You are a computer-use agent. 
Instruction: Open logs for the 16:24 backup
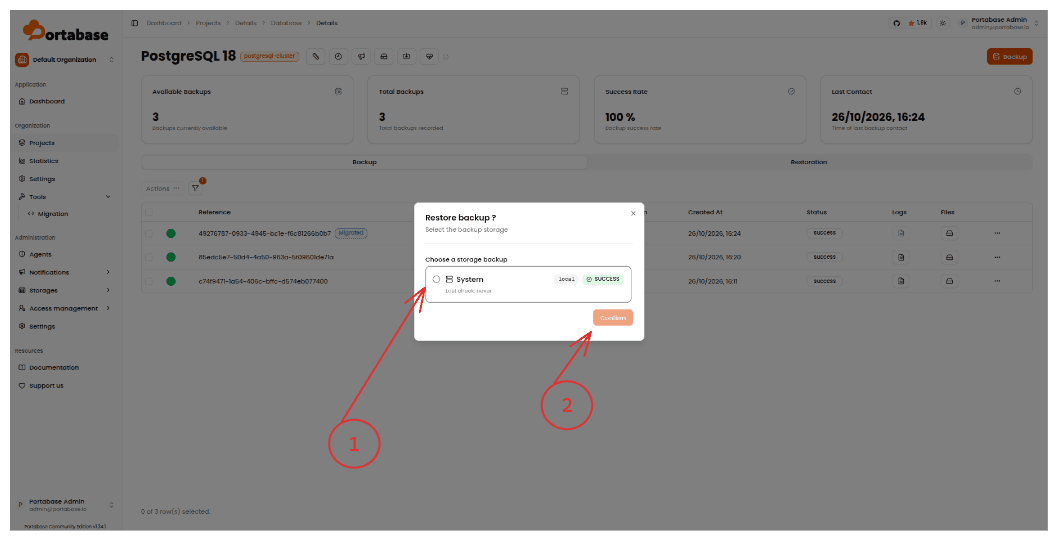901,233
